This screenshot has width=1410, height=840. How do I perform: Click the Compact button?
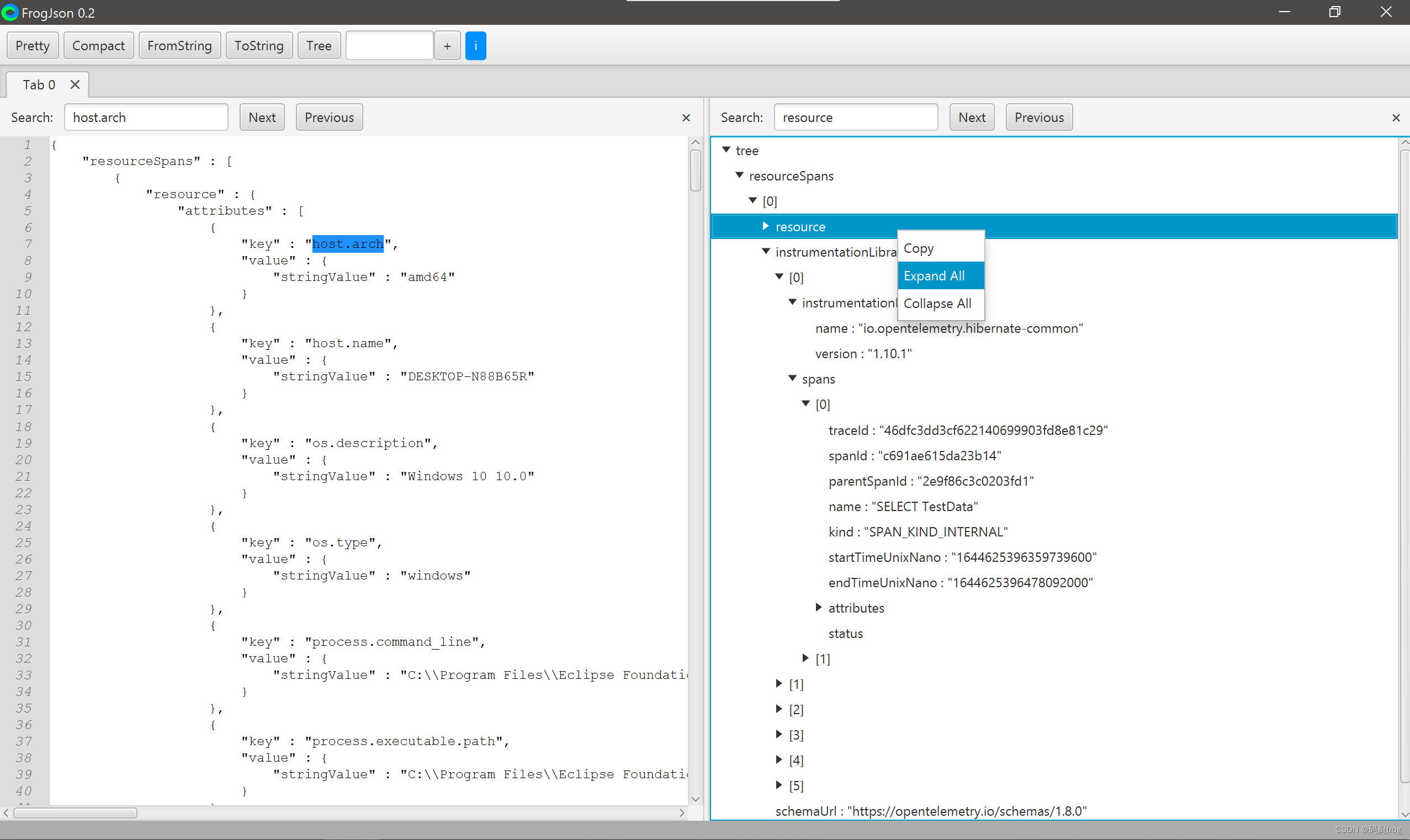coord(98,46)
